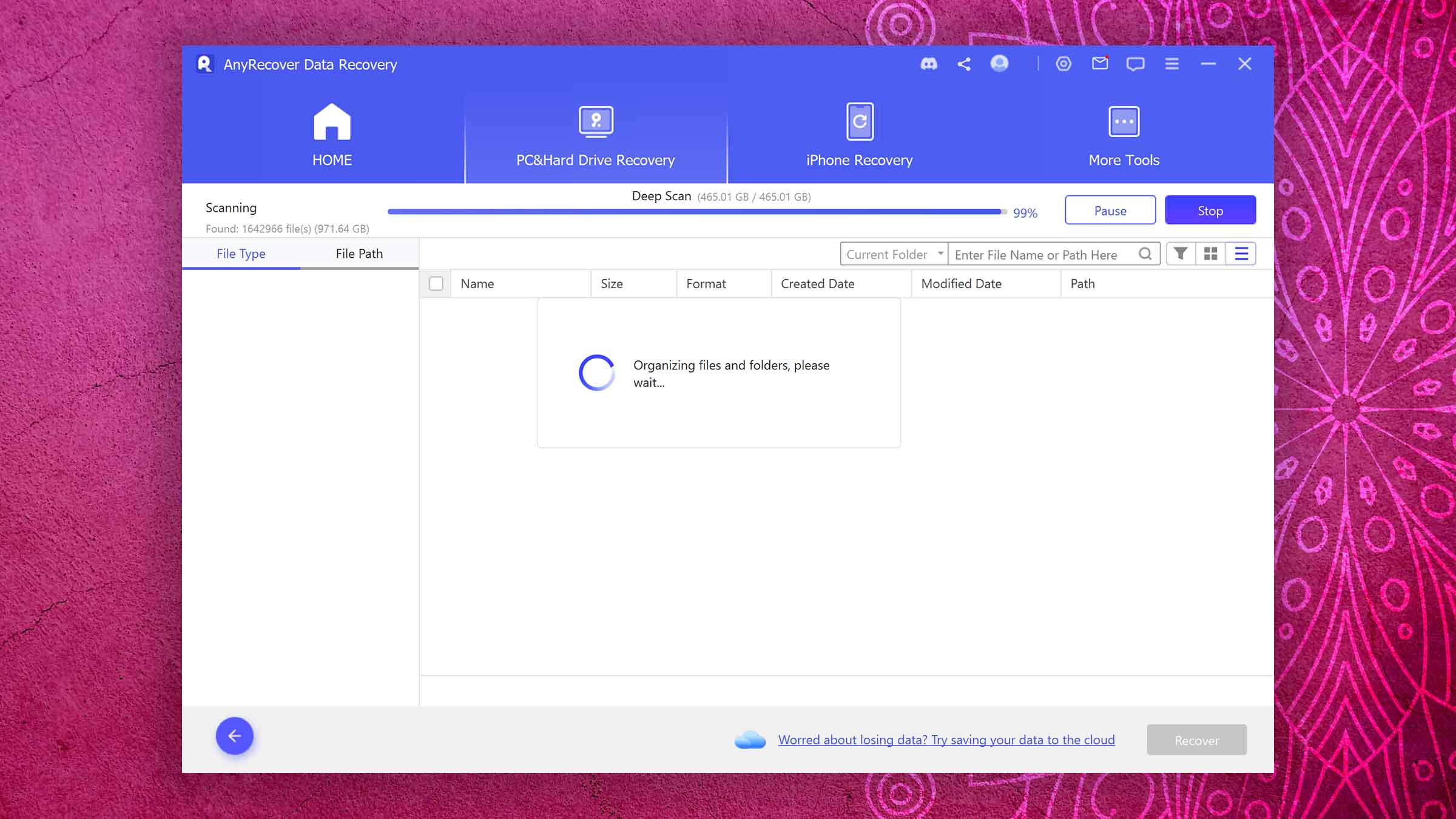Sort by the Size column
1456x819 pixels.
(634, 283)
